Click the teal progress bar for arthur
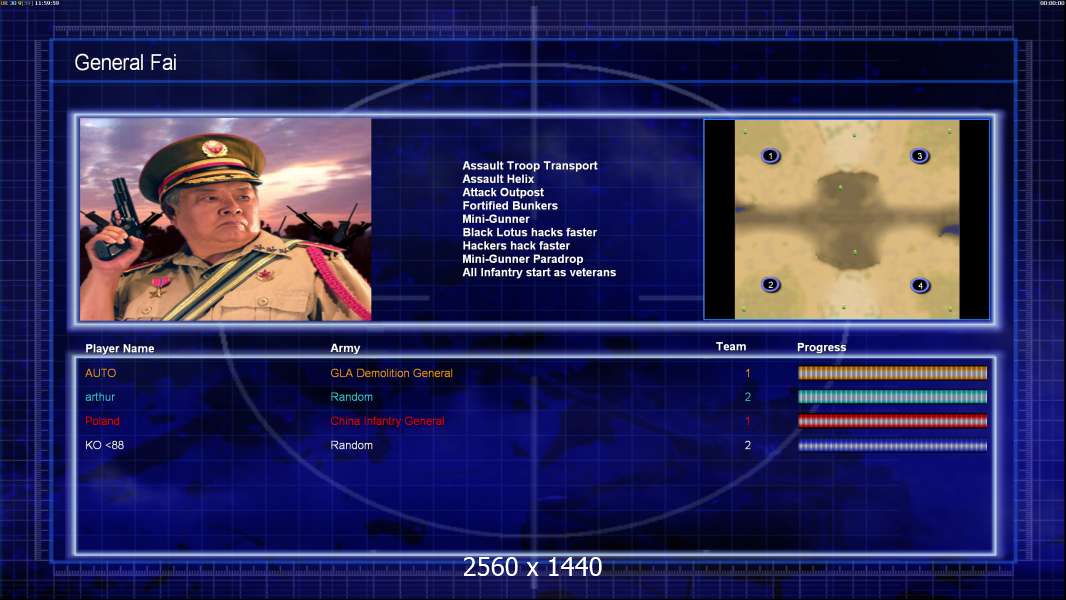This screenshot has height=600, width=1066. (x=892, y=397)
